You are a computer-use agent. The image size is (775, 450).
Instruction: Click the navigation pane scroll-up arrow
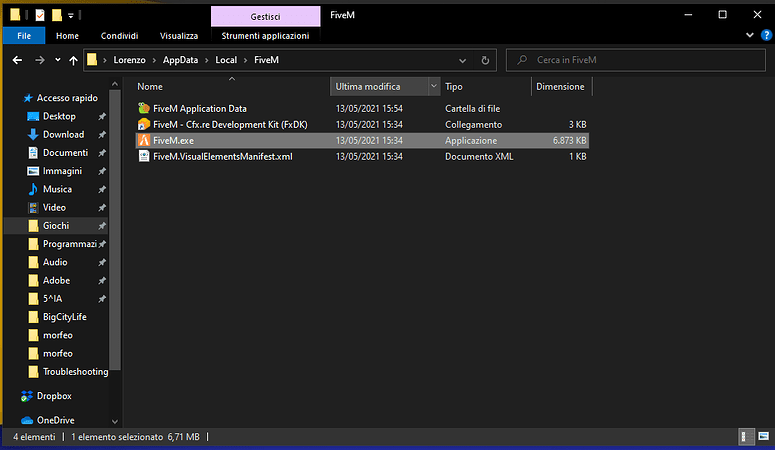115,84
